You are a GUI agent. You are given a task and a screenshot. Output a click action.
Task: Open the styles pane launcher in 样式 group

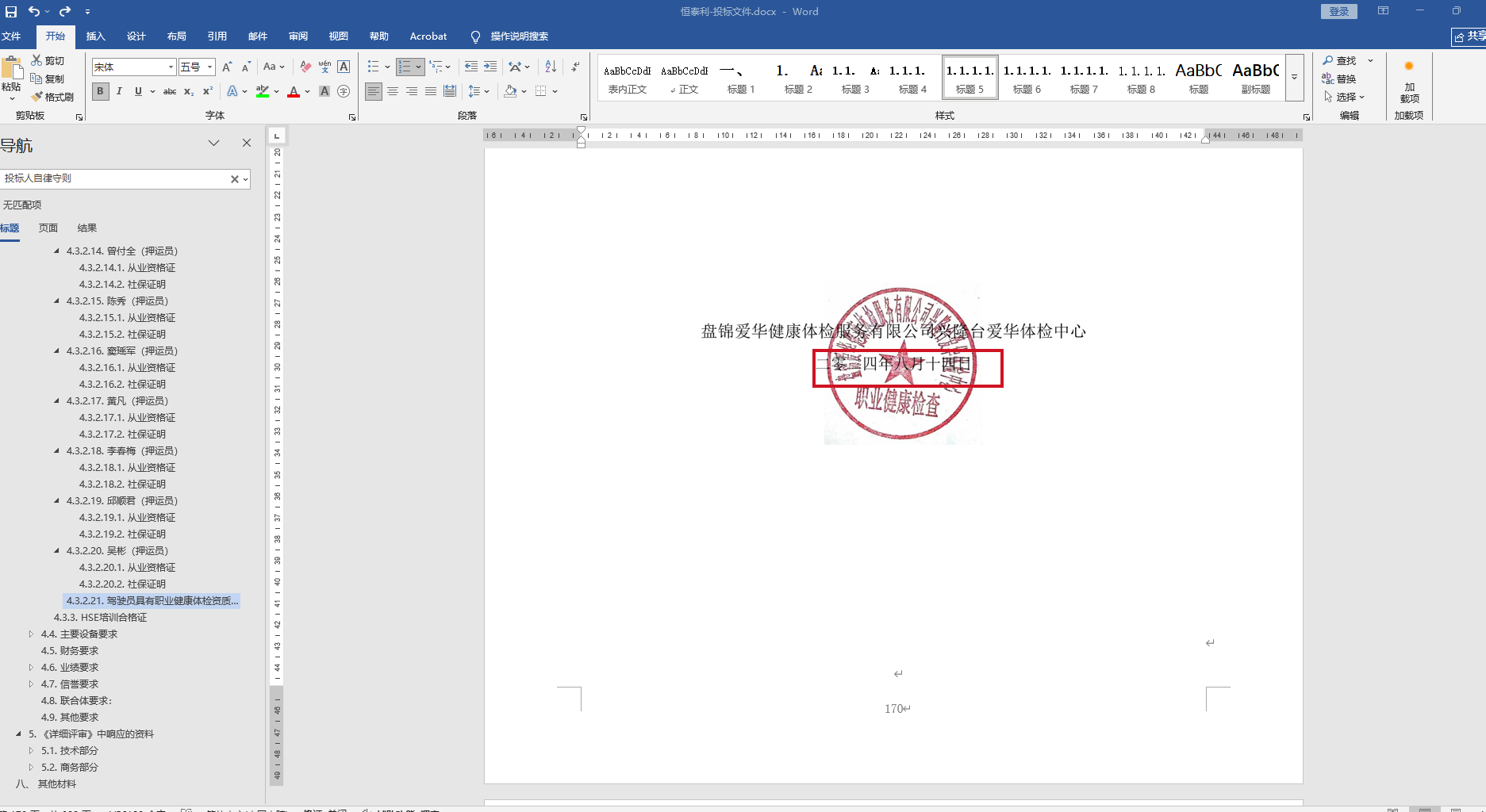pyautogui.click(x=1307, y=117)
